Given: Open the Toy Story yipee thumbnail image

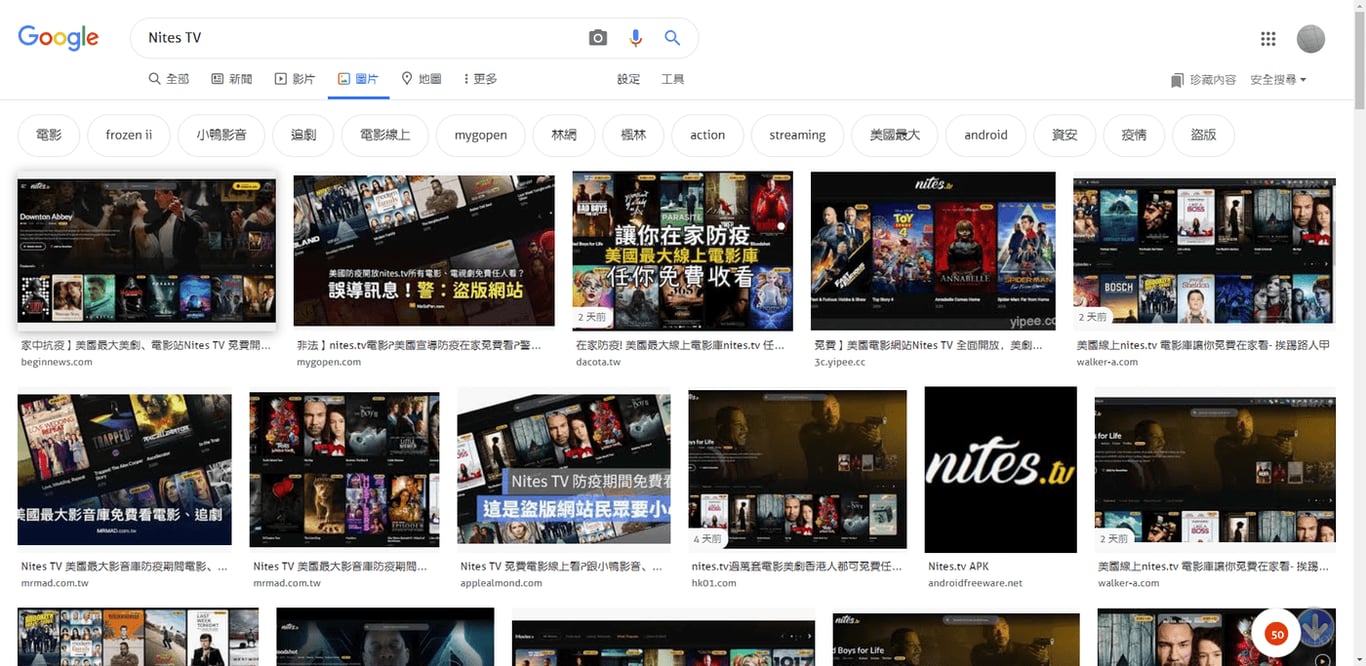Looking at the screenshot, I should click(933, 251).
